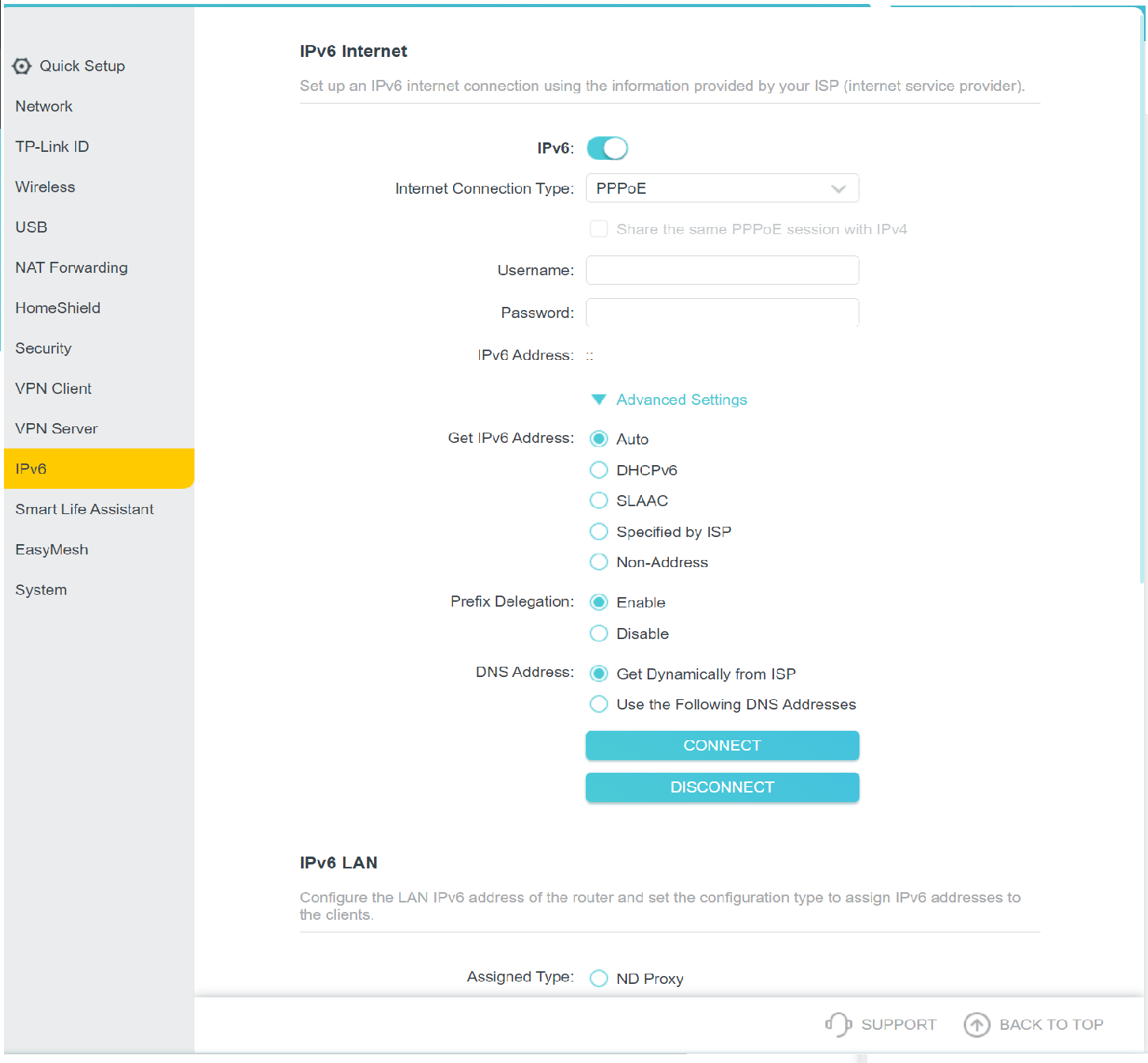
Task: Select the SLAAC radio option
Action: pyautogui.click(x=599, y=501)
